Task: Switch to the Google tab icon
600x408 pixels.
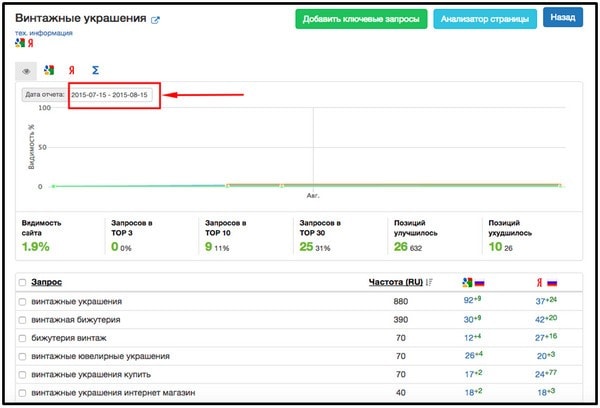Action: [49, 71]
